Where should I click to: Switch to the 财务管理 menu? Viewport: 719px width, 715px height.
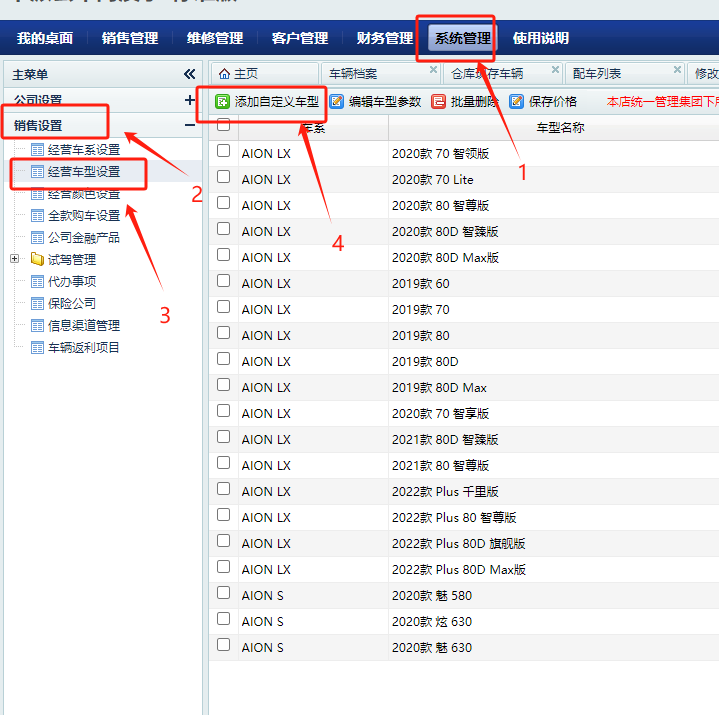(384, 38)
